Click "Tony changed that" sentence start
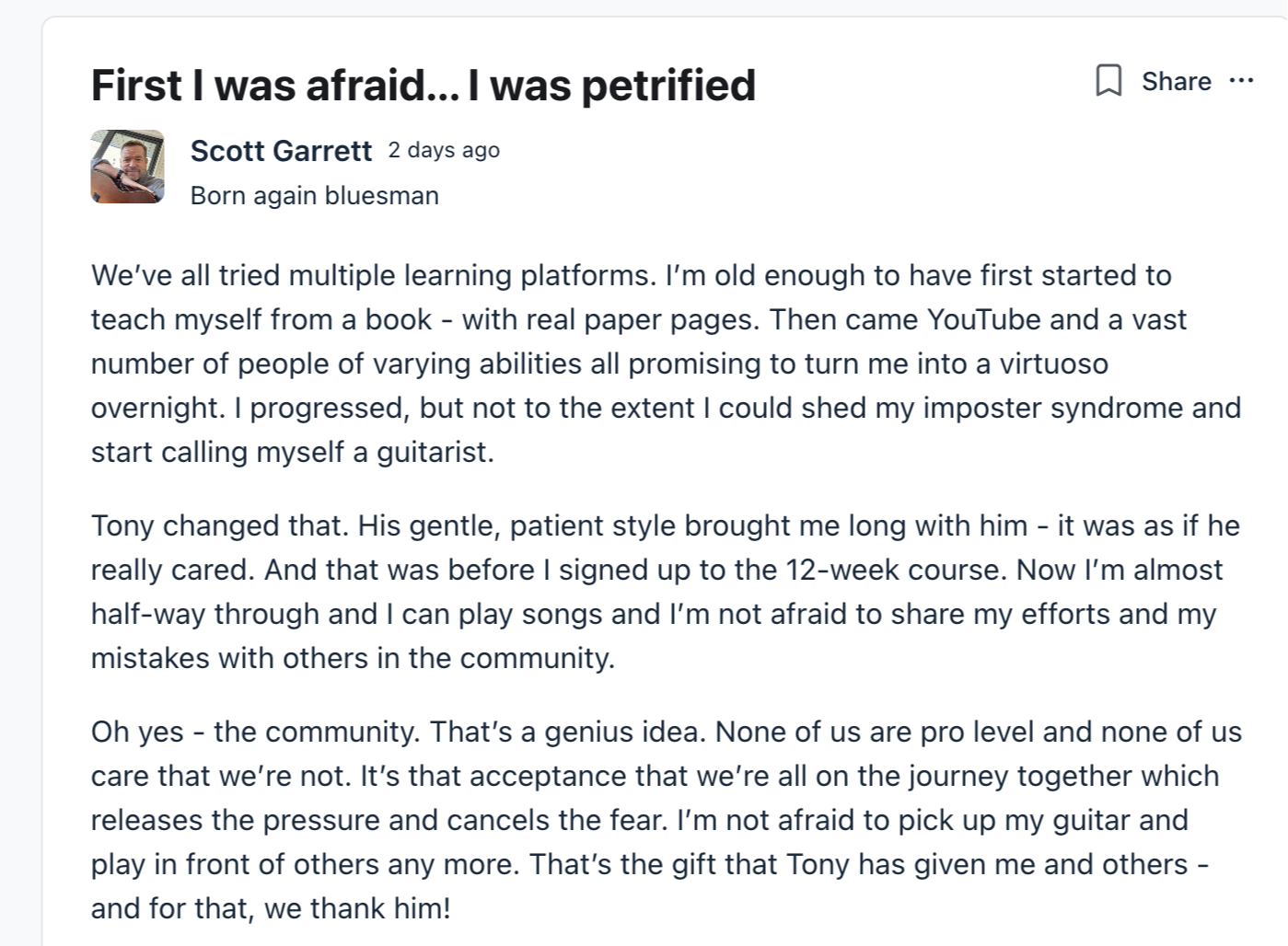The image size is (1288, 946). [x=218, y=525]
